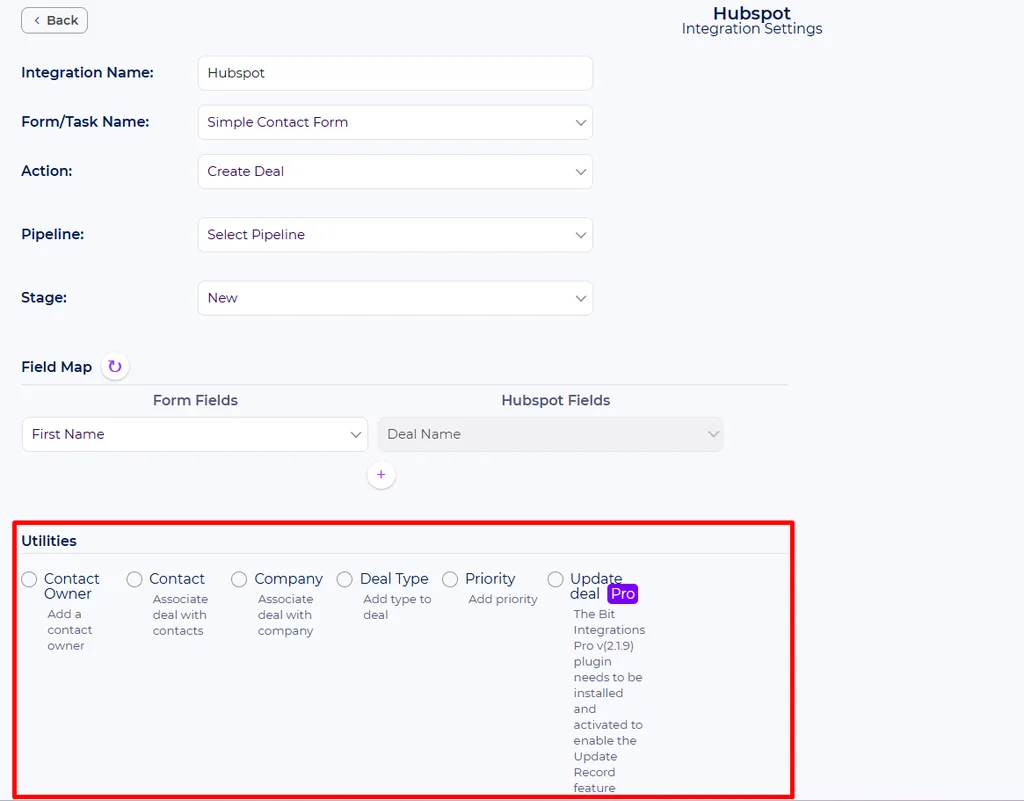Click the Pipeline label
1024x801 pixels.
[x=53, y=234]
